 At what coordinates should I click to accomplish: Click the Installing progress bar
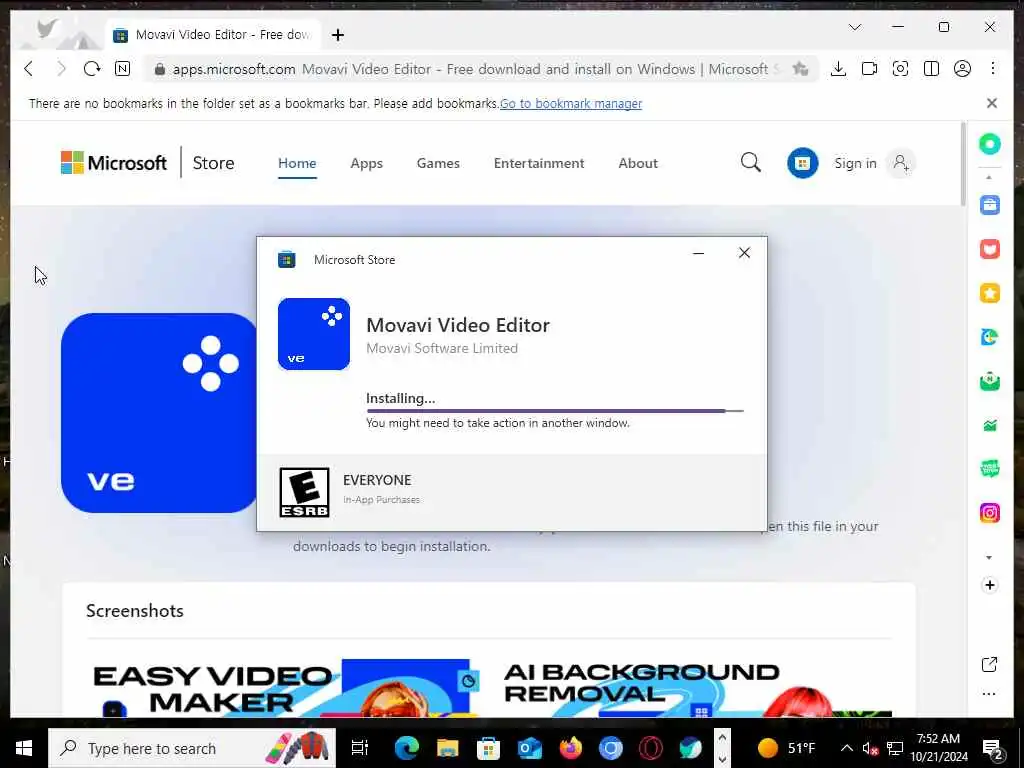tap(554, 411)
